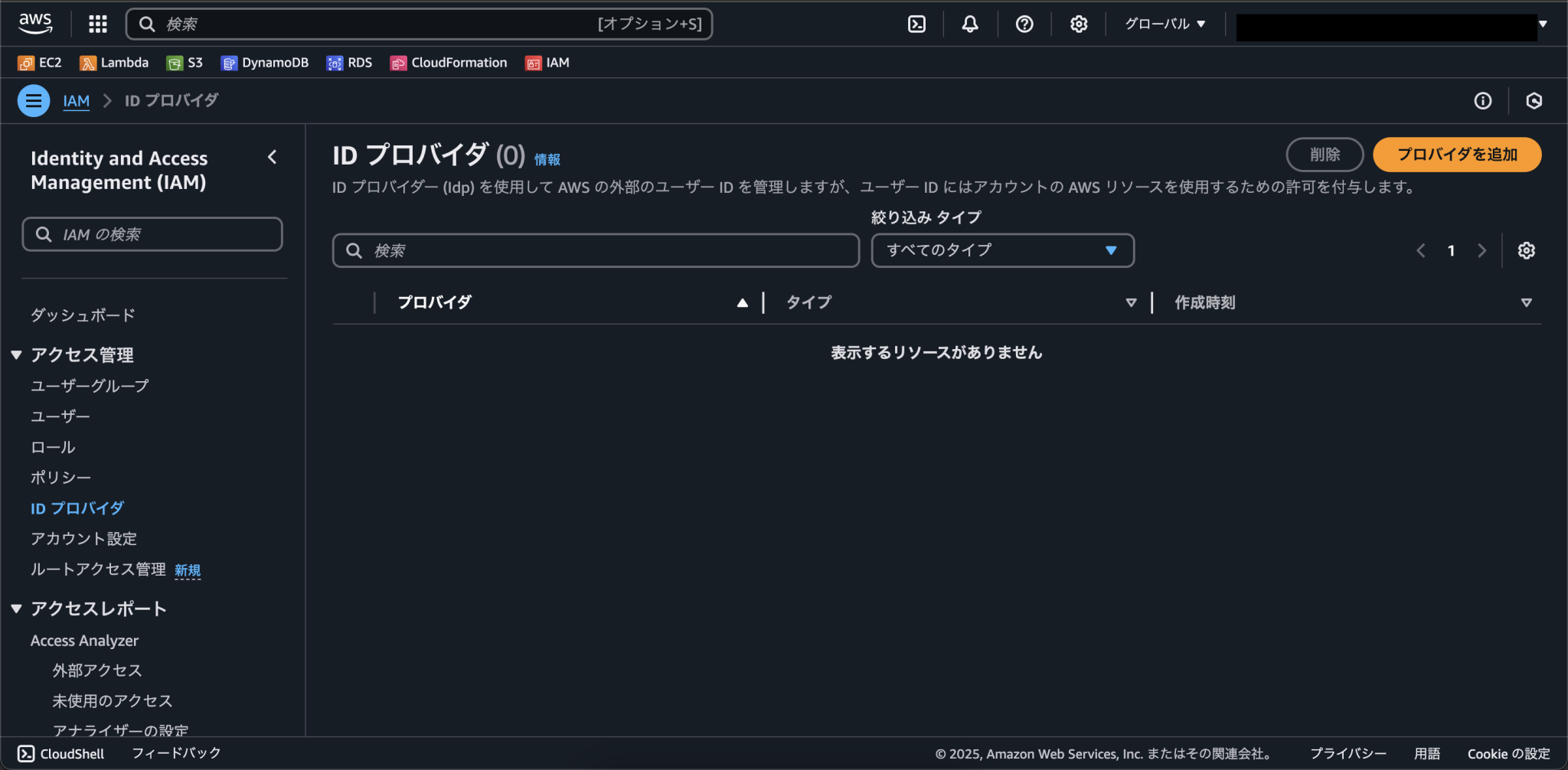1568x770 pixels.
Task: Open the help menu question mark icon
Action: click(x=1024, y=24)
